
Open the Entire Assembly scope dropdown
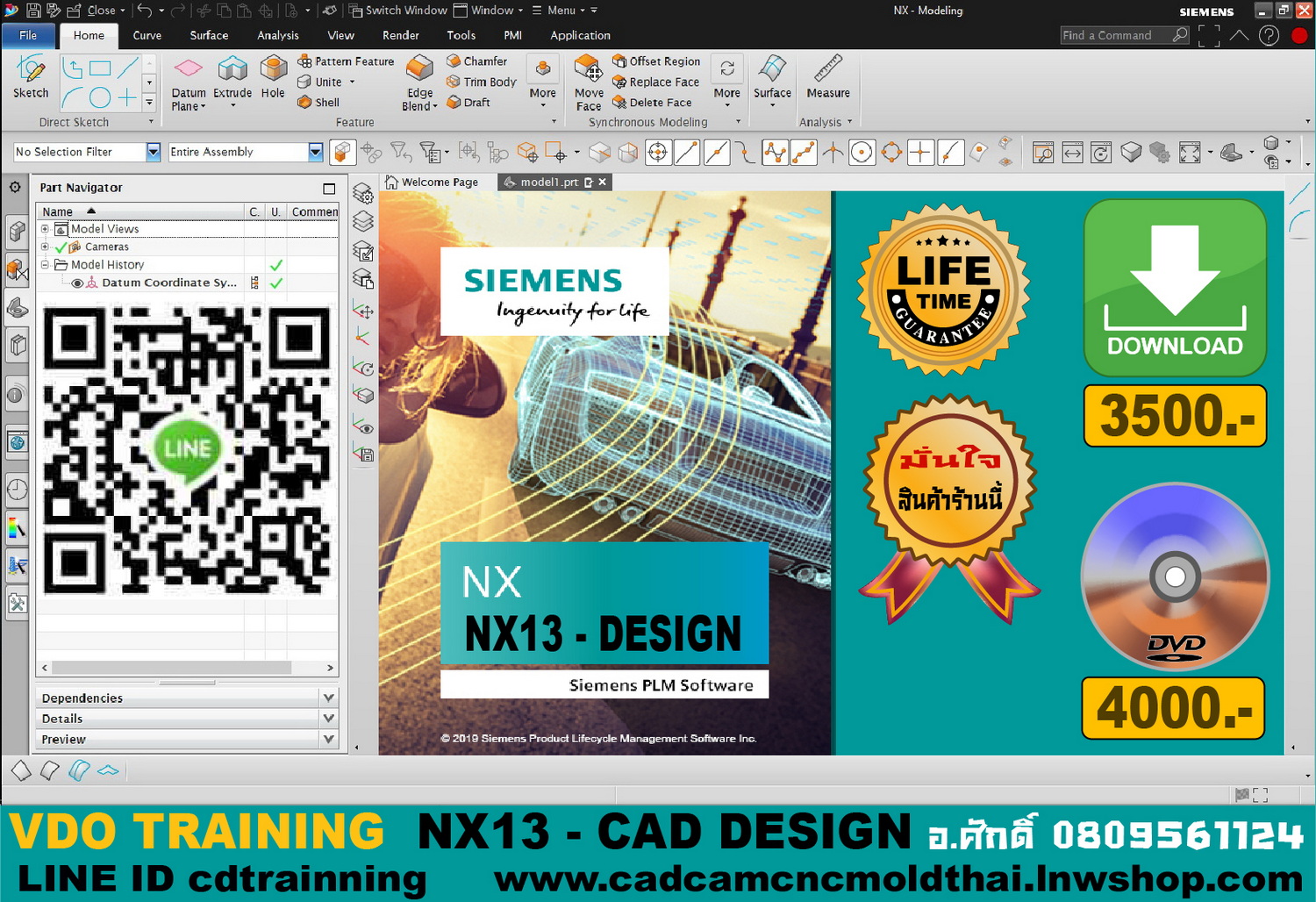(x=315, y=152)
